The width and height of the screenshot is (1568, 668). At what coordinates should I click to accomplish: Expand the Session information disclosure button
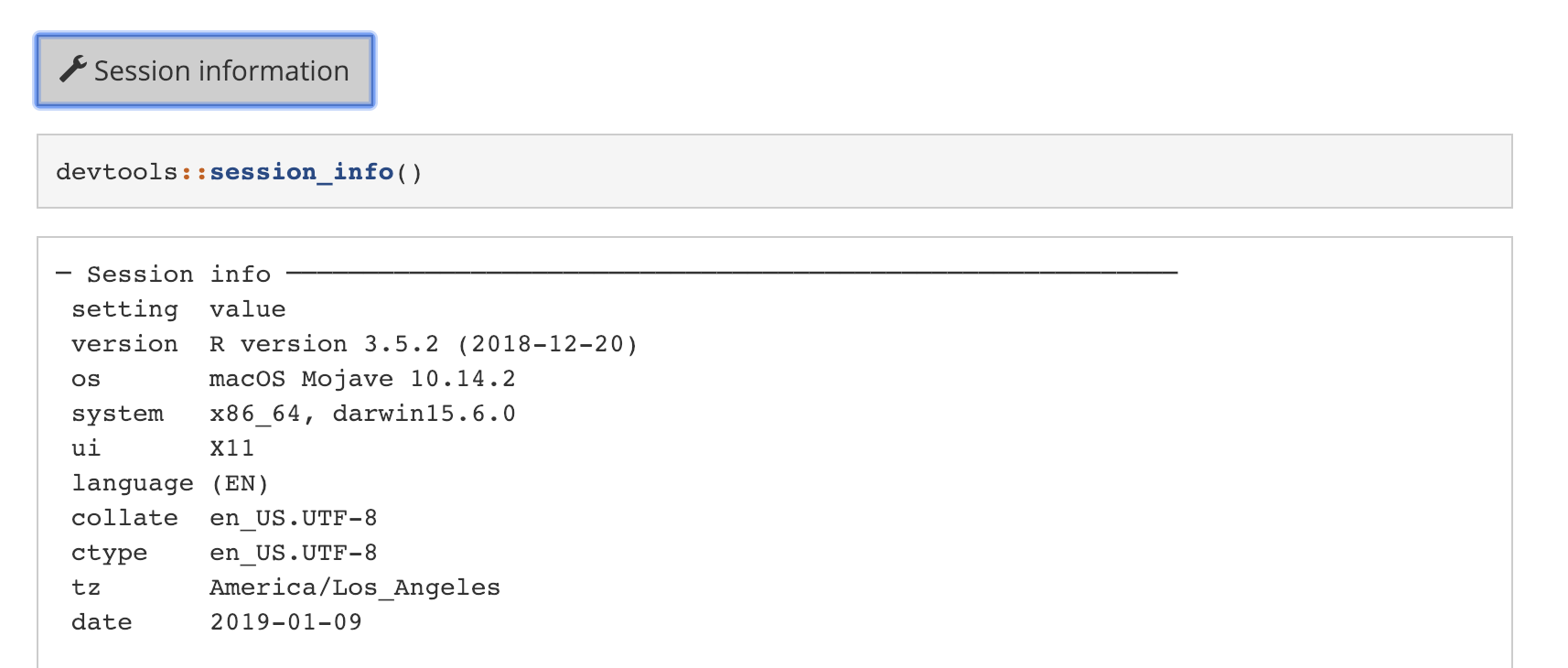[x=203, y=70]
